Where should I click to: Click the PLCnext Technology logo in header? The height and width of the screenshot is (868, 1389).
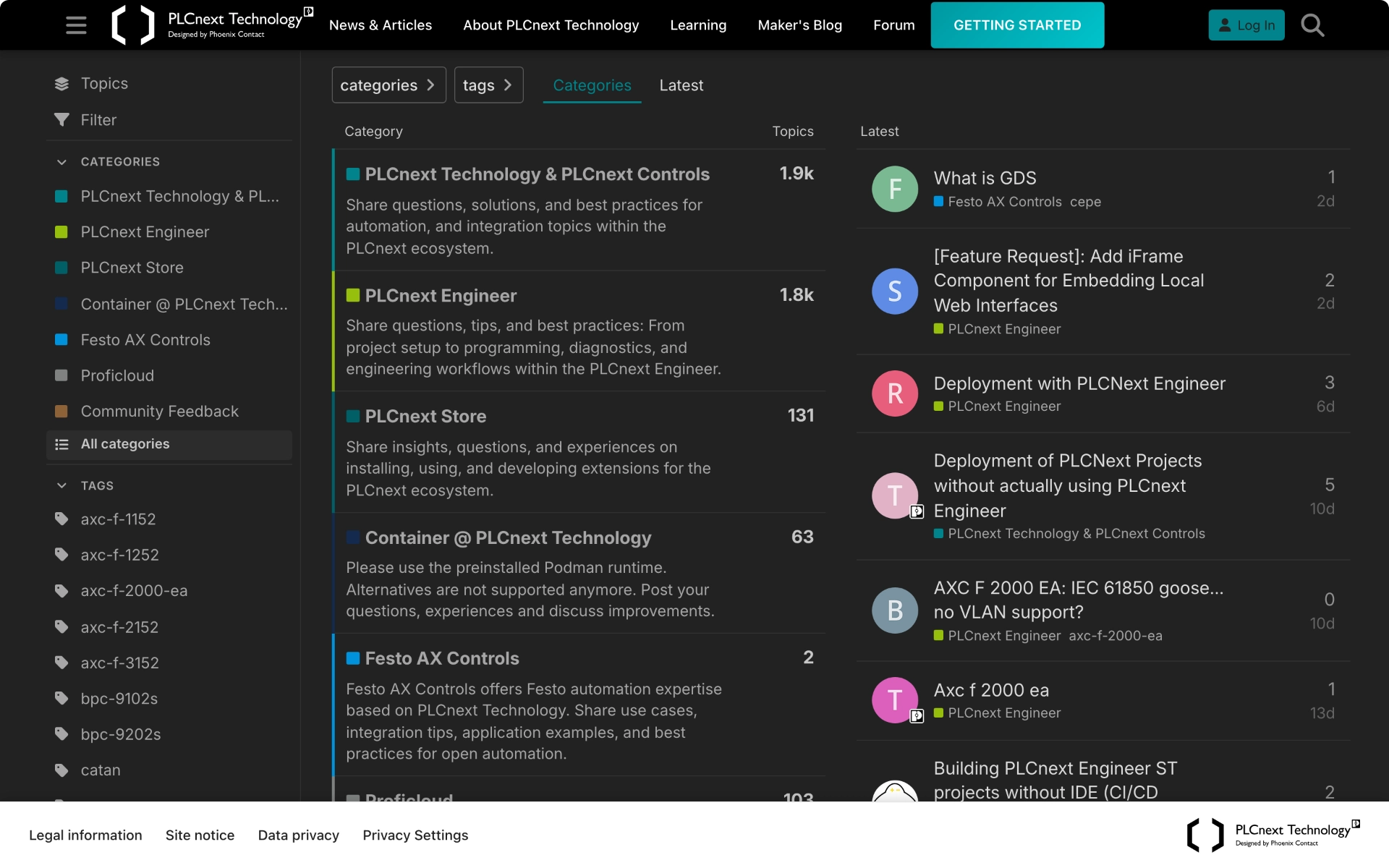(x=212, y=25)
